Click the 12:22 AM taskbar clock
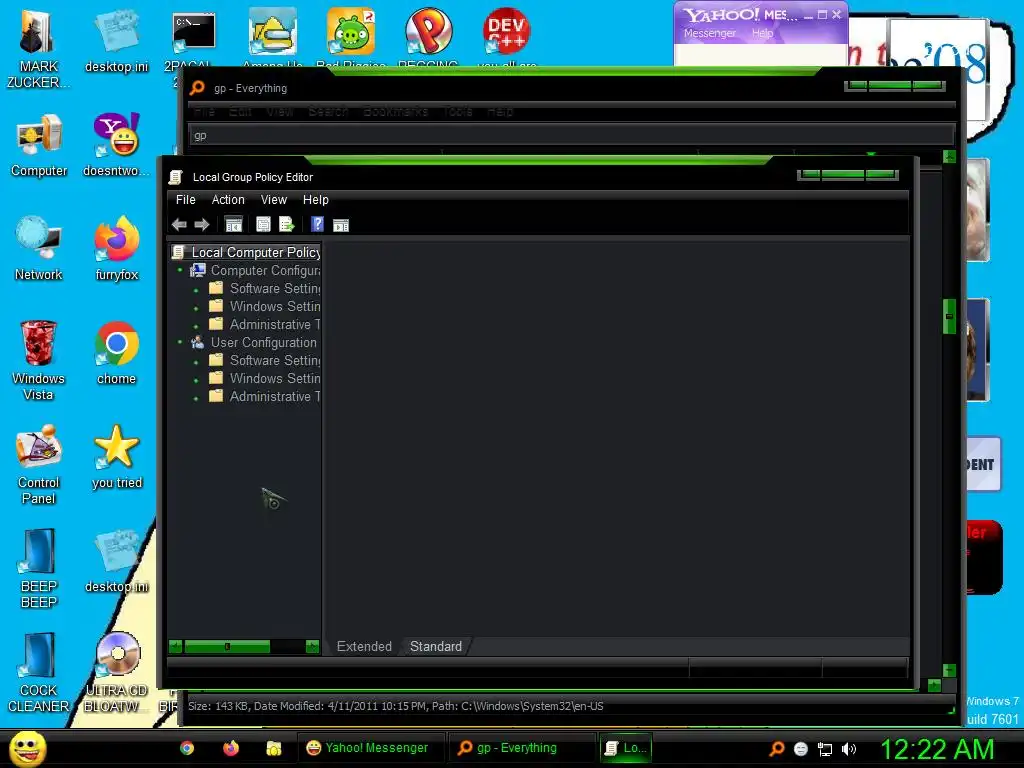This screenshot has height=768, width=1024. (x=937, y=749)
